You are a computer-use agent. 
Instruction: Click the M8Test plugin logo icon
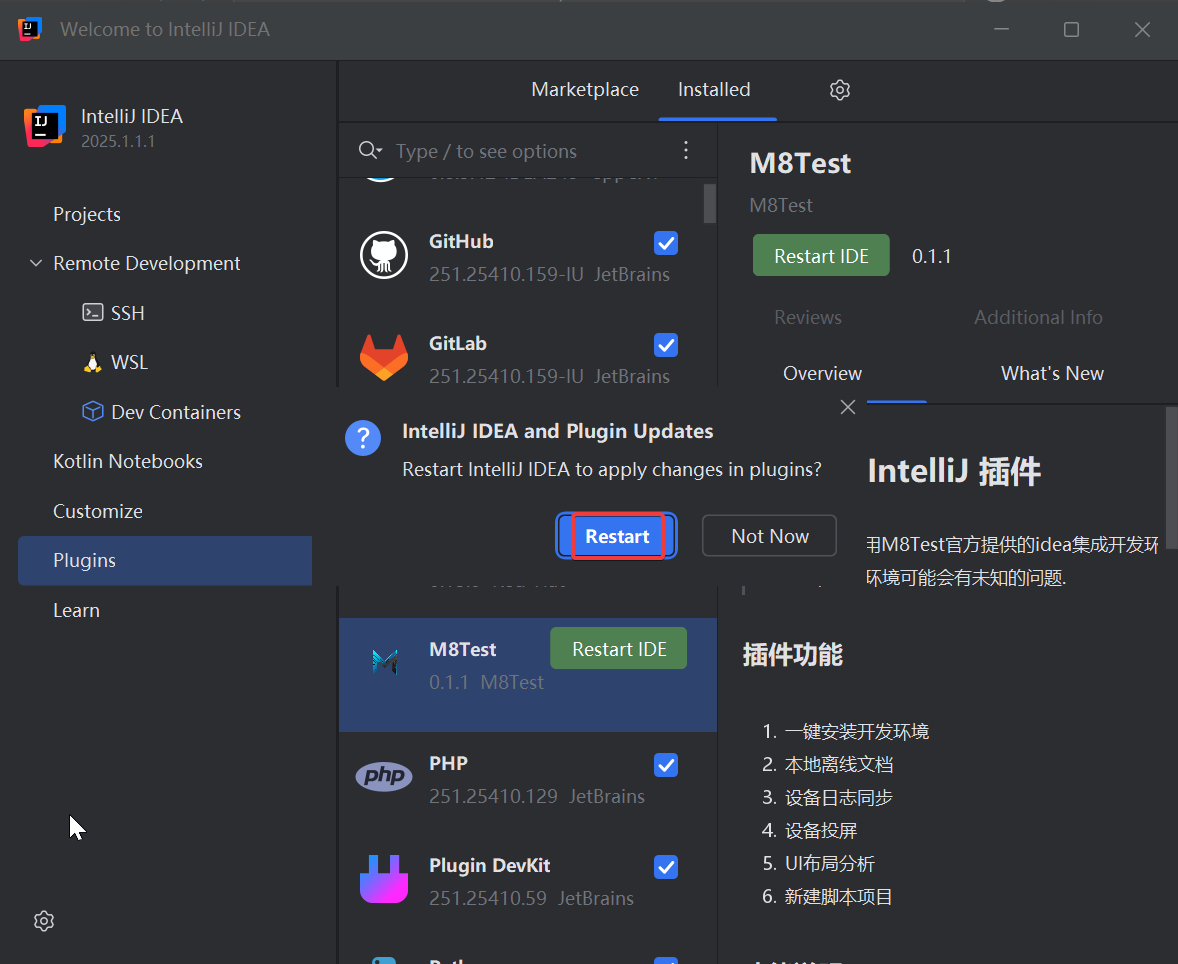pos(385,662)
